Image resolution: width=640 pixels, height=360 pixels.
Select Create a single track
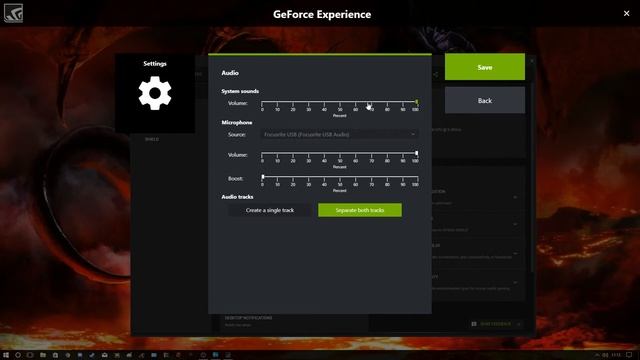270,210
